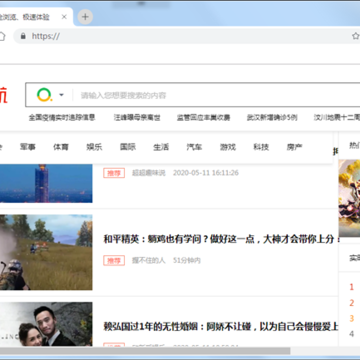Select rank 2 in the sidebar hot list

(x=351, y=303)
